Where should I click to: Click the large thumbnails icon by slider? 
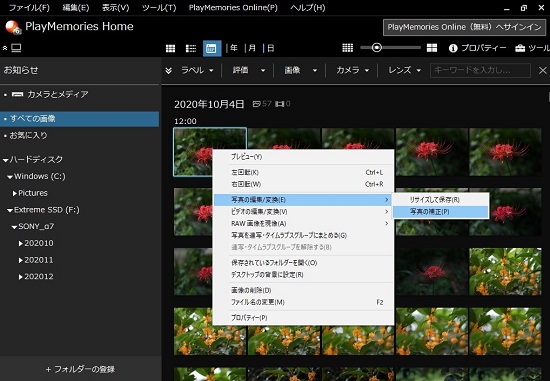(432, 48)
